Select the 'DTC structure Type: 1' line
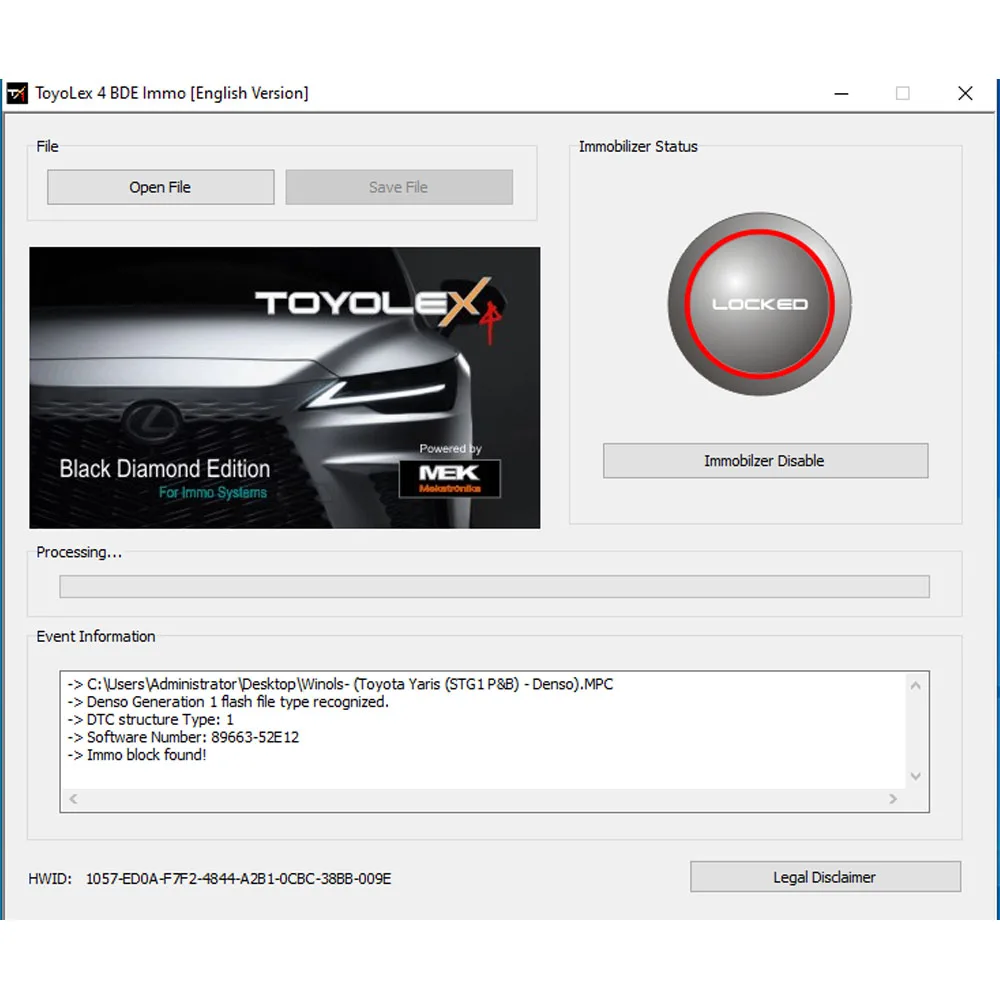This screenshot has width=1000, height=1000. coord(151,719)
